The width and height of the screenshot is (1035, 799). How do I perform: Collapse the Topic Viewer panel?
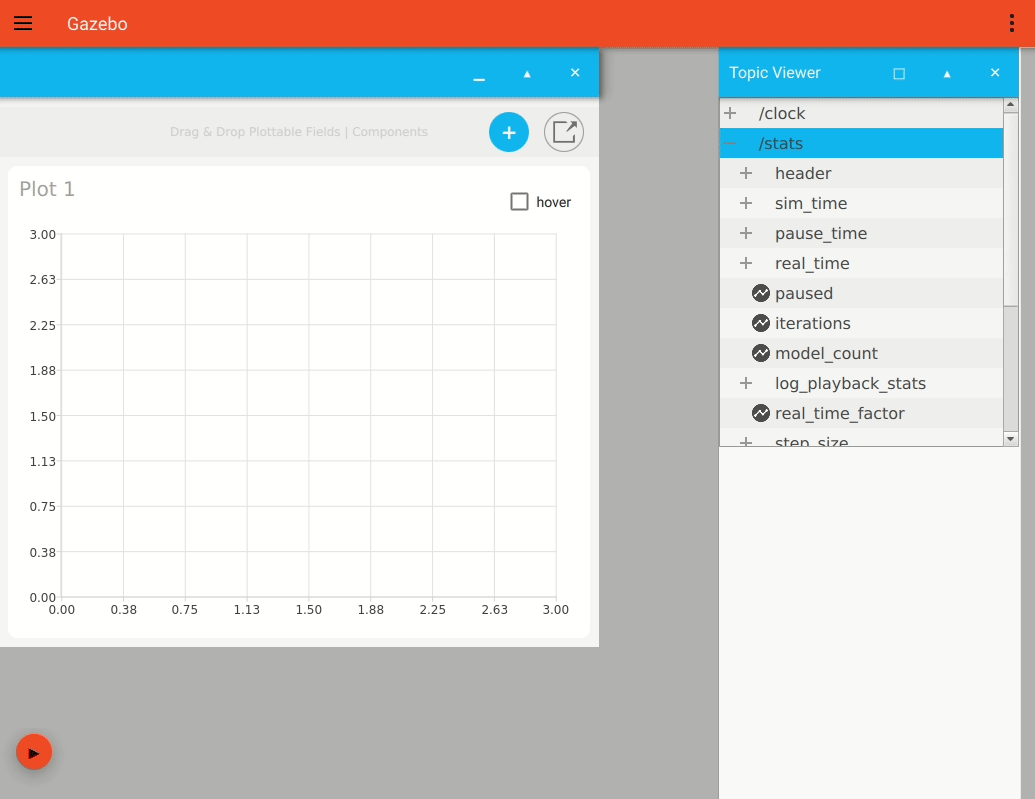946,73
